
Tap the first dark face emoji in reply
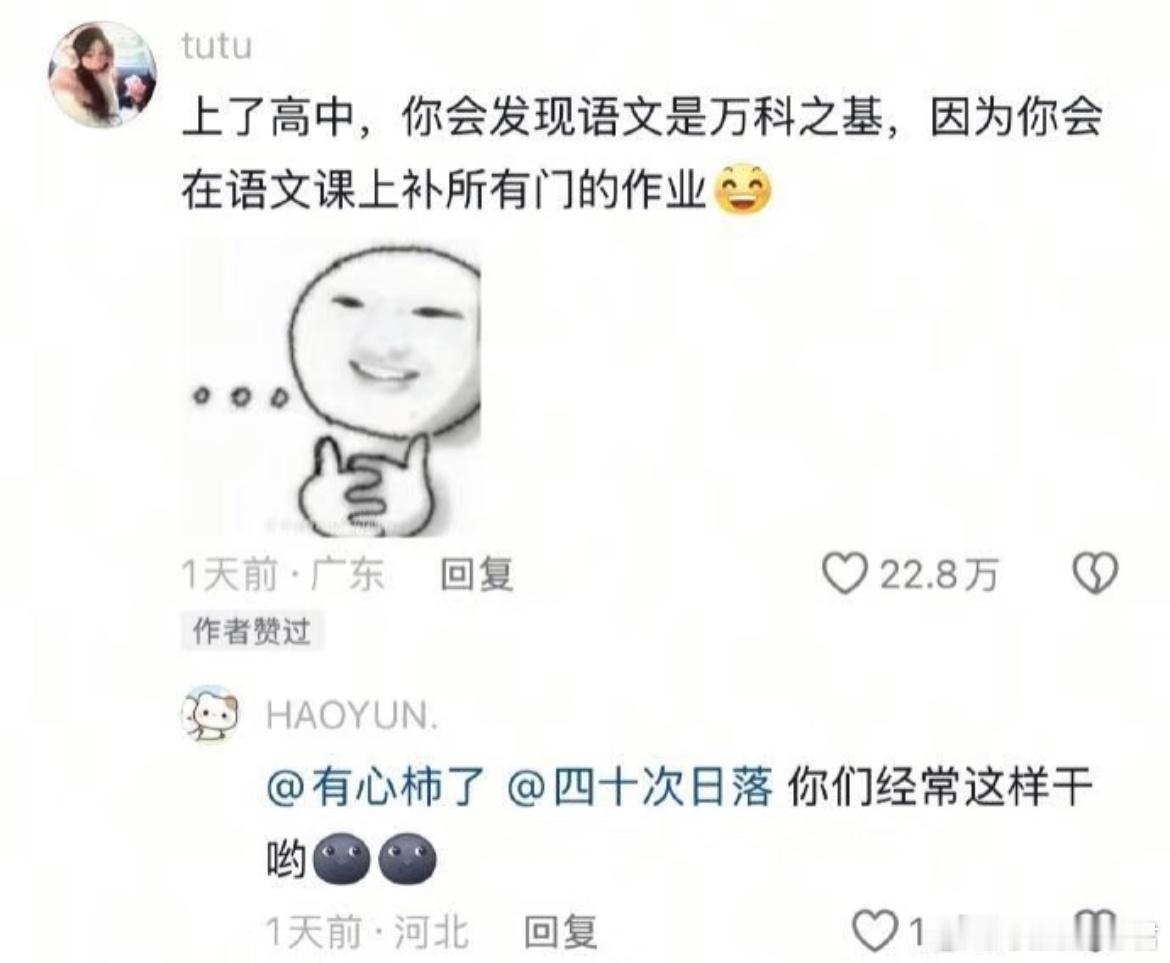pos(341,859)
